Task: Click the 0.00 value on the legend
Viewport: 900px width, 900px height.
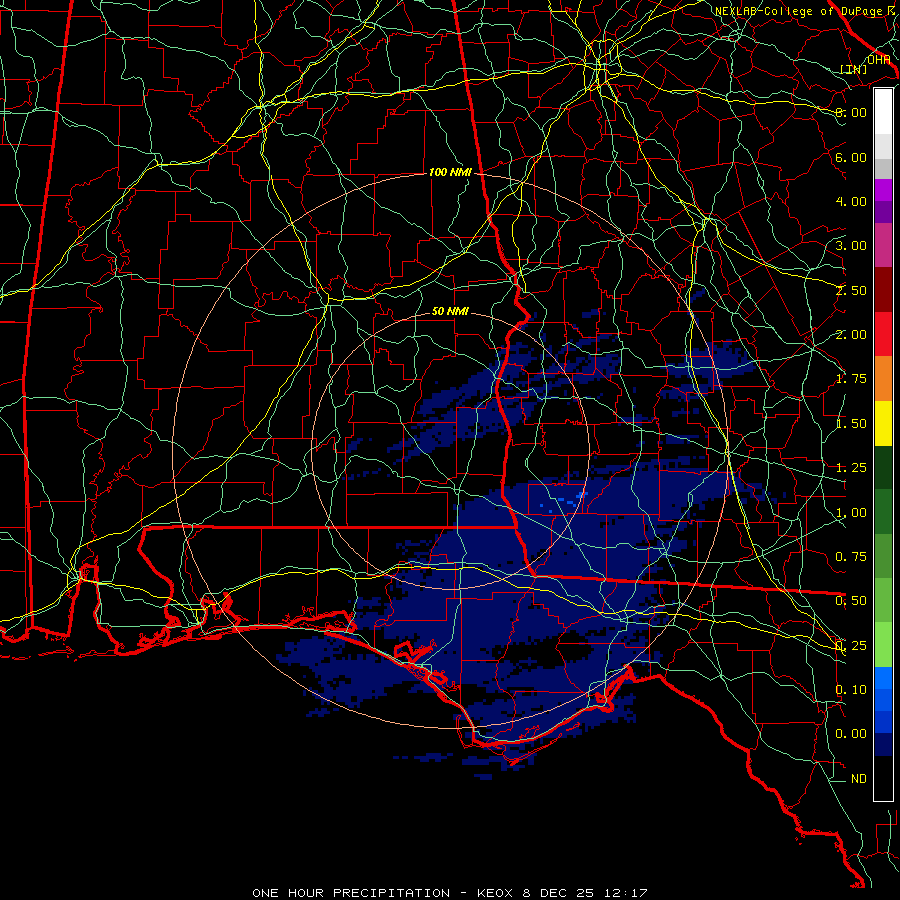Action: [851, 734]
